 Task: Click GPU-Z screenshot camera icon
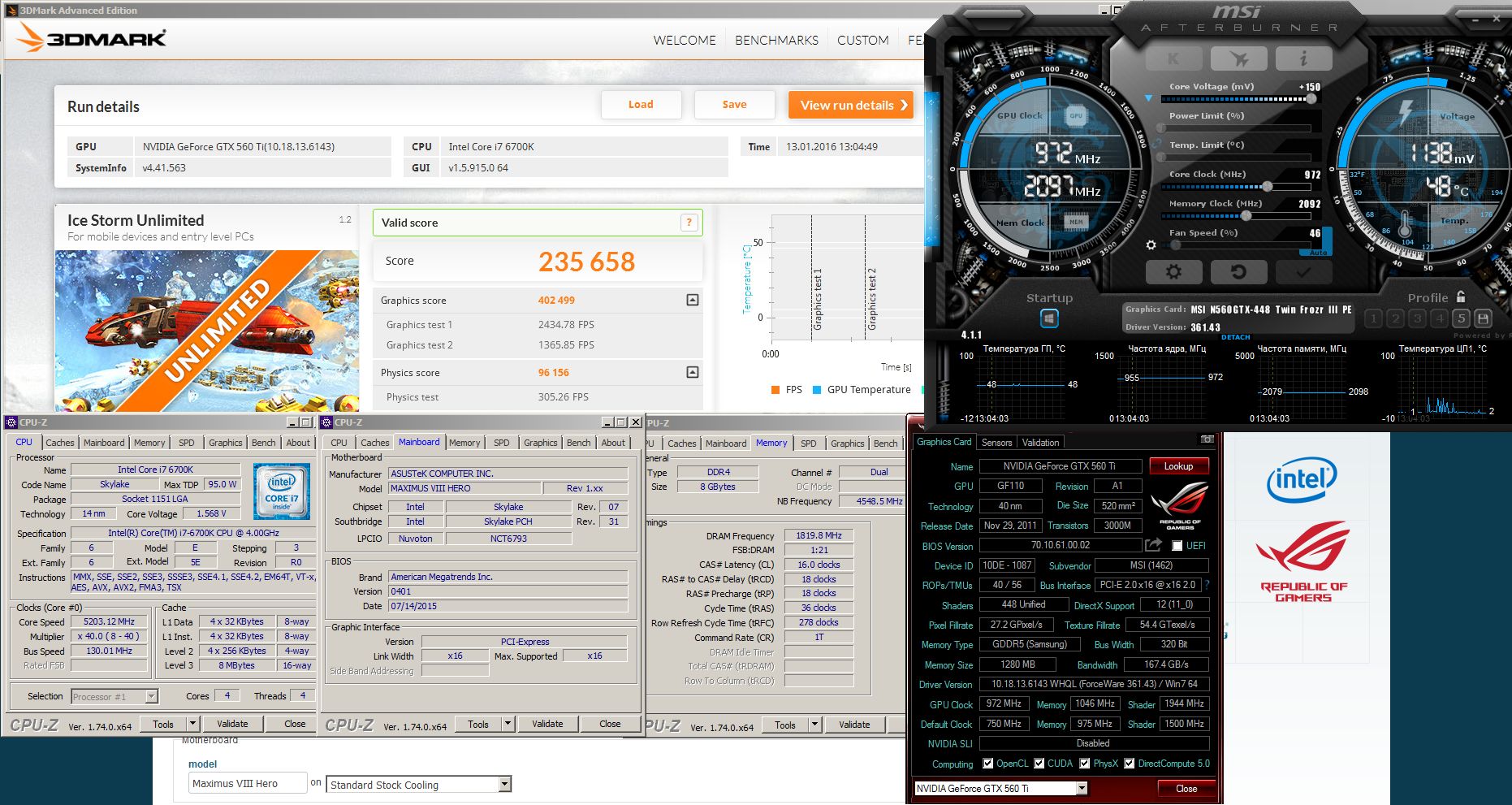click(1207, 439)
